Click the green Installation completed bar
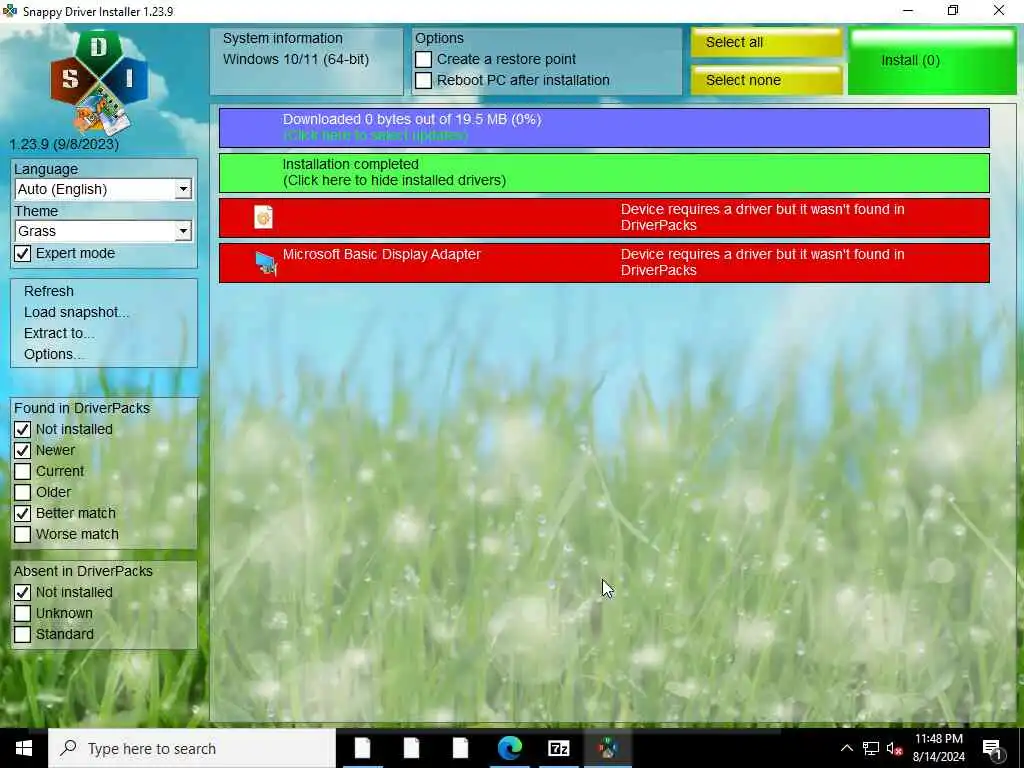The image size is (1024, 768). tap(604, 173)
